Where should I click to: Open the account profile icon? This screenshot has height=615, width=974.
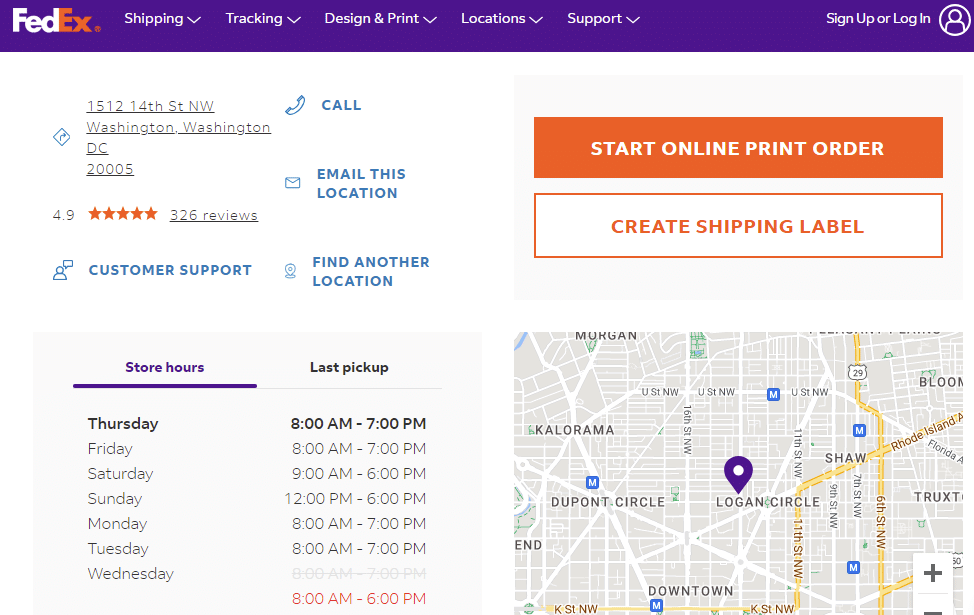click(953, 19)
